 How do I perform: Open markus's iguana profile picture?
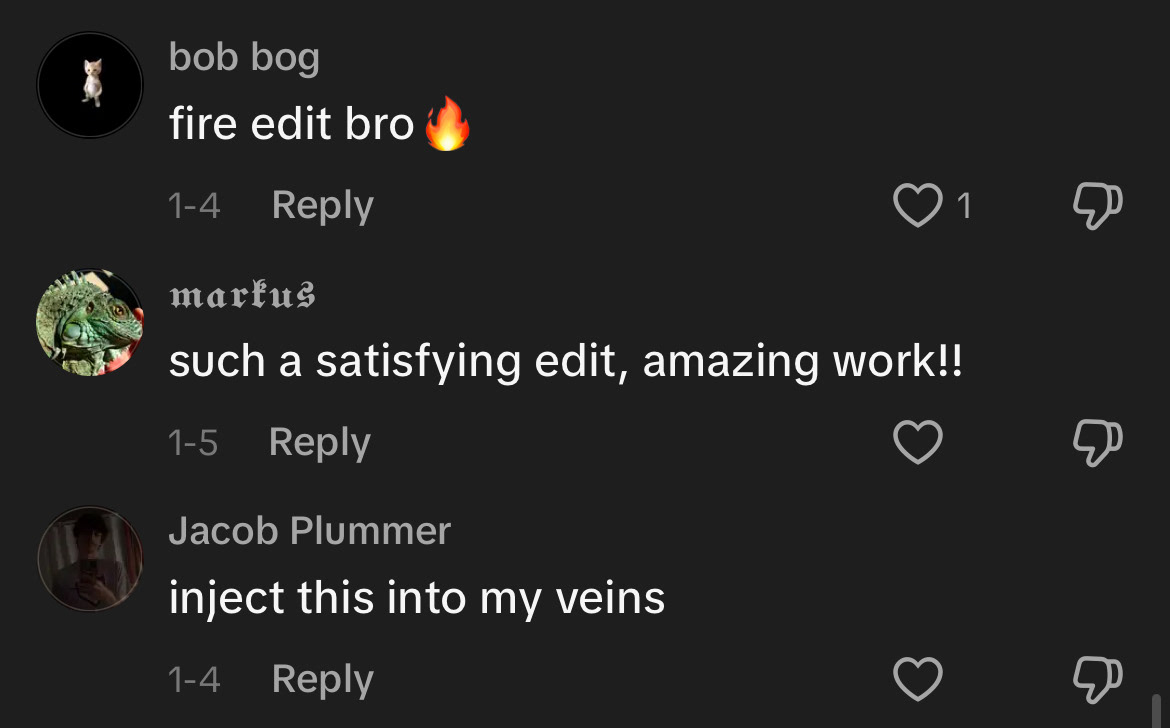click(x=90, y=322)
